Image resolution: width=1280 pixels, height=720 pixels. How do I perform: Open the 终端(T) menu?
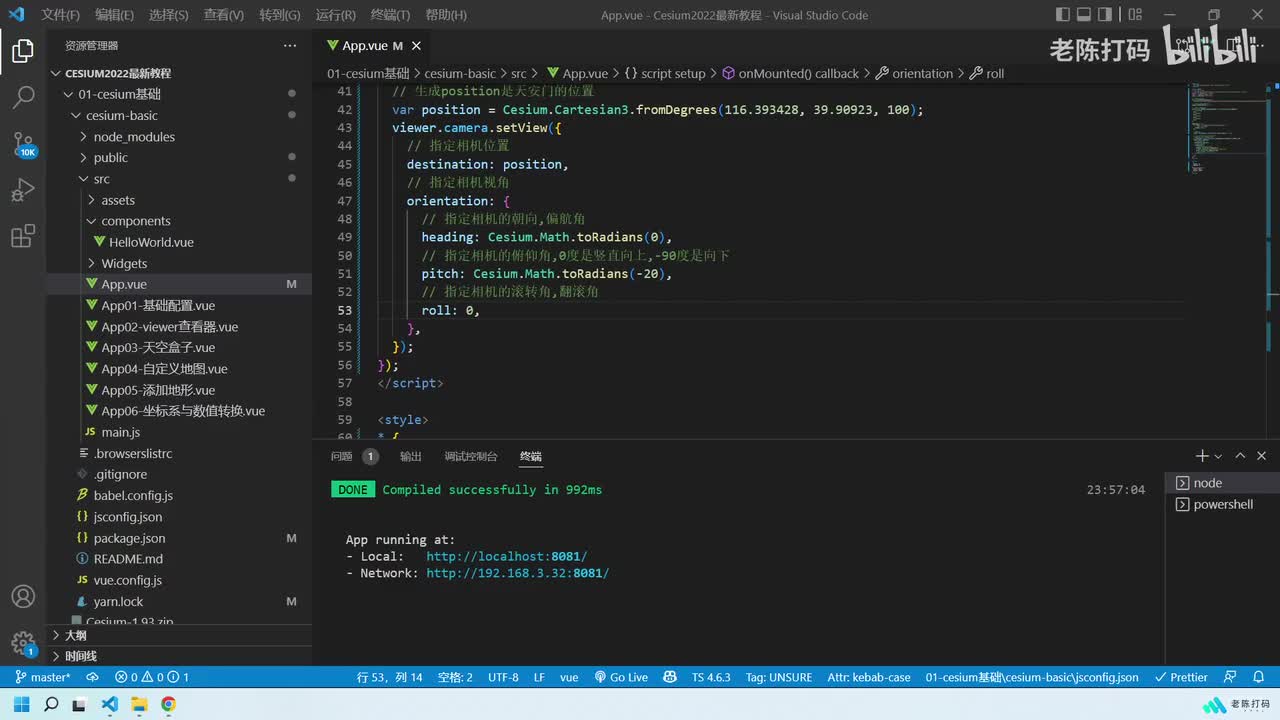390,15
